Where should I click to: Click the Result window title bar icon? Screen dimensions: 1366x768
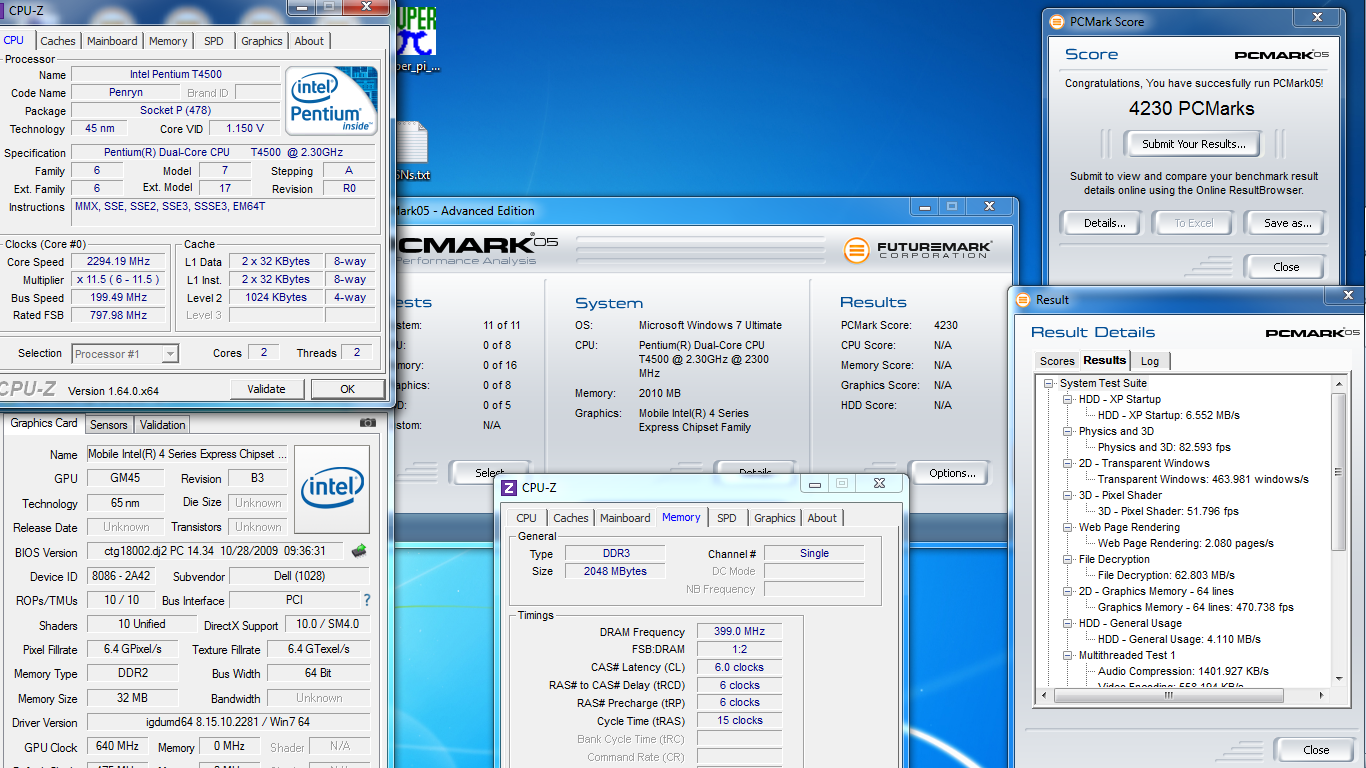[1023, 299]
